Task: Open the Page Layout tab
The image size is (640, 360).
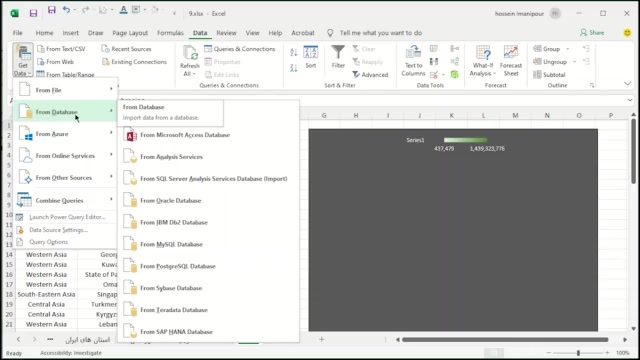Action: click(130, 33)
